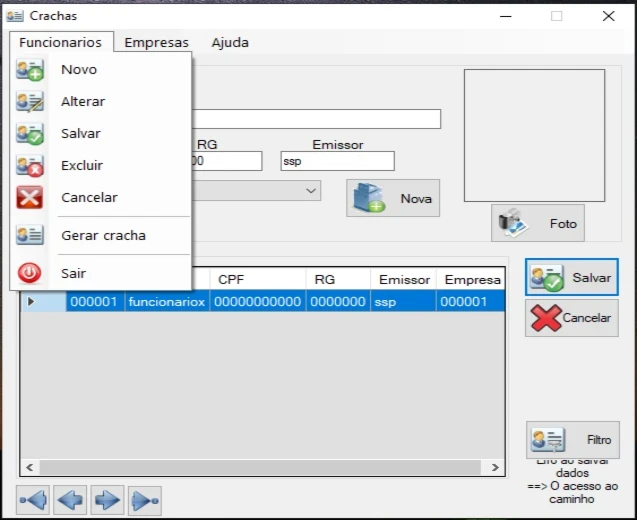
Task: Click the Excluir icon in the menu
Action: coord(30,166)
